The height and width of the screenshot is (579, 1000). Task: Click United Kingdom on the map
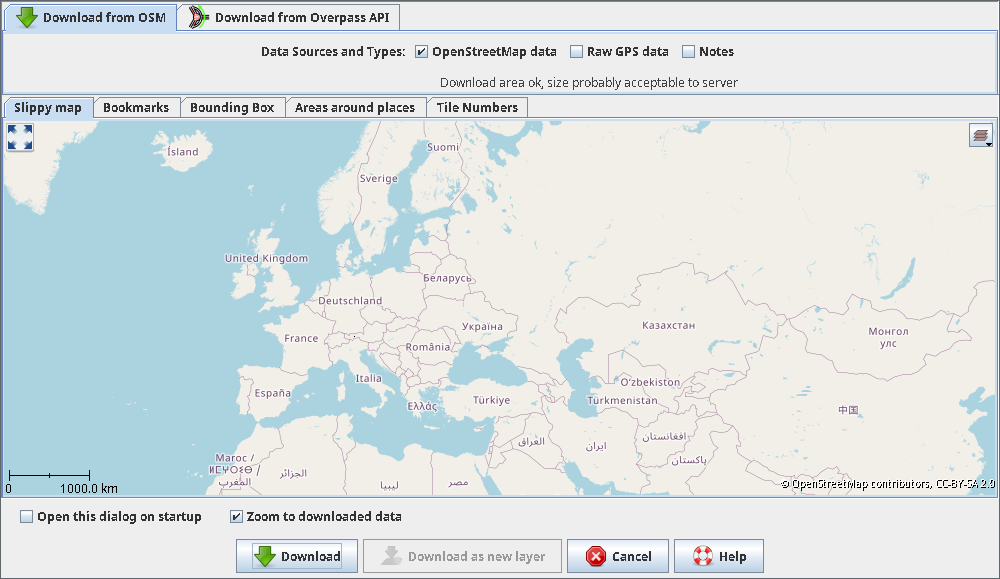click(x=266, y=258)
